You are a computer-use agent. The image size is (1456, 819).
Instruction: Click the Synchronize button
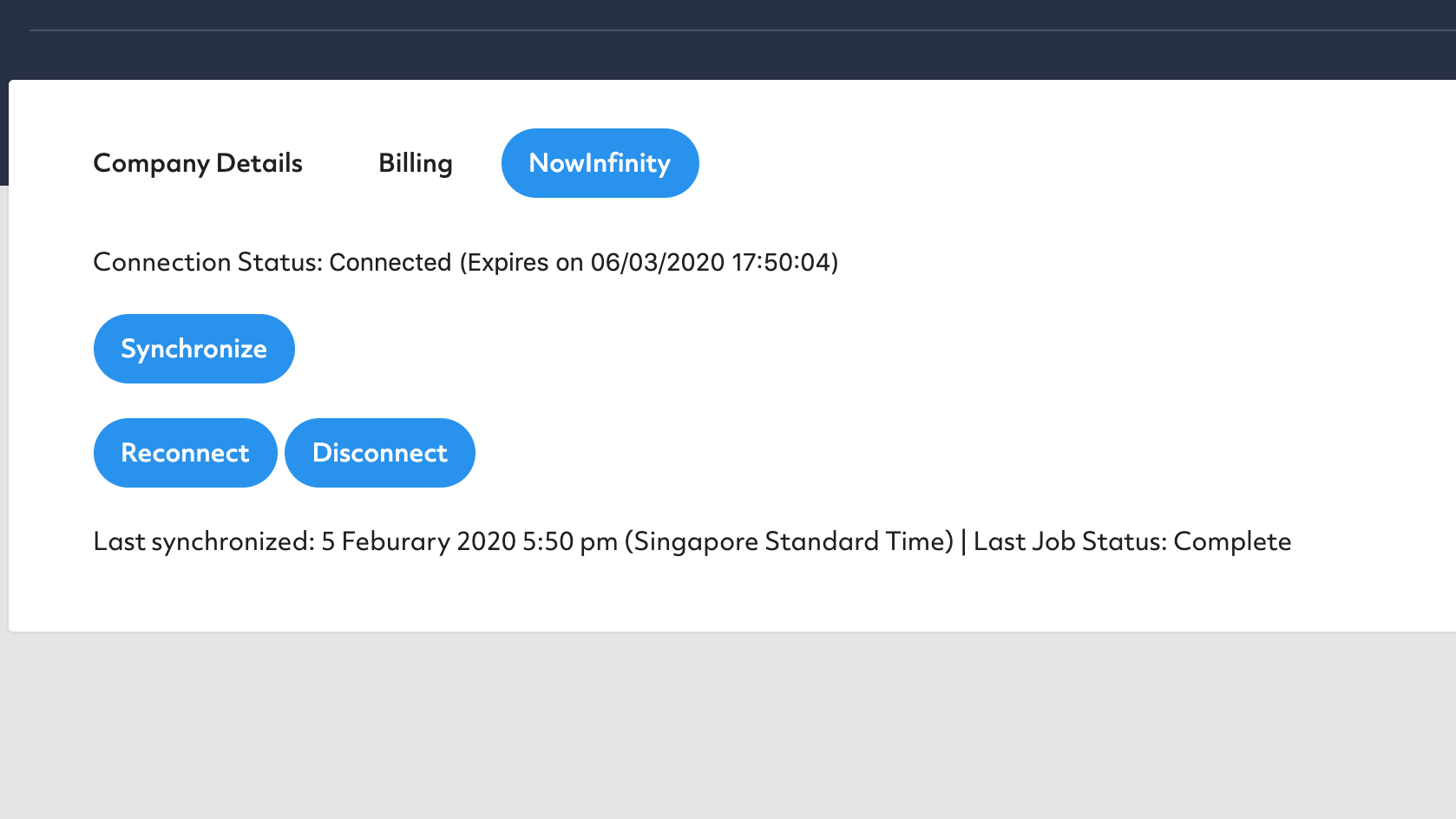tap(194, 349)
